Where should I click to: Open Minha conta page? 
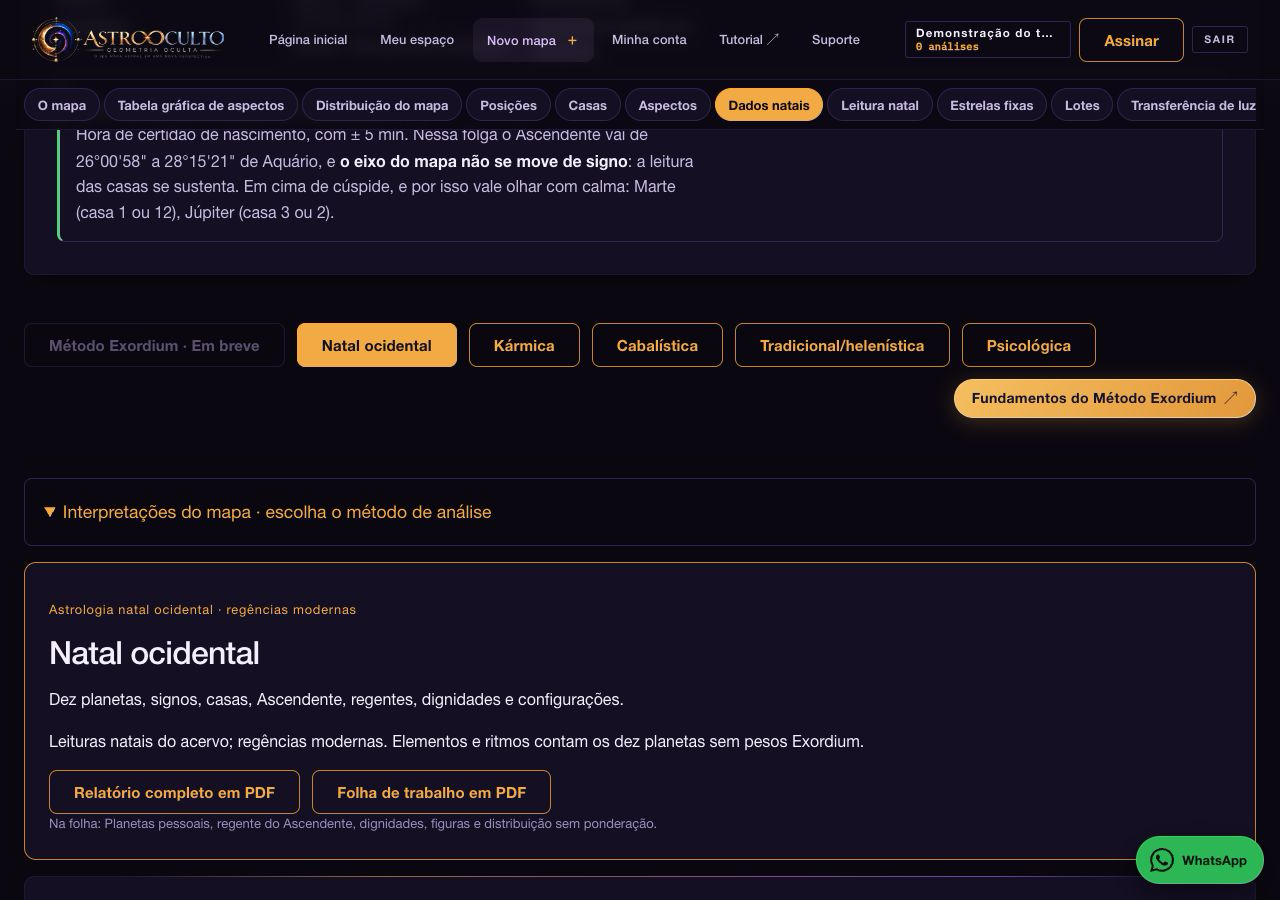[649, 40]
